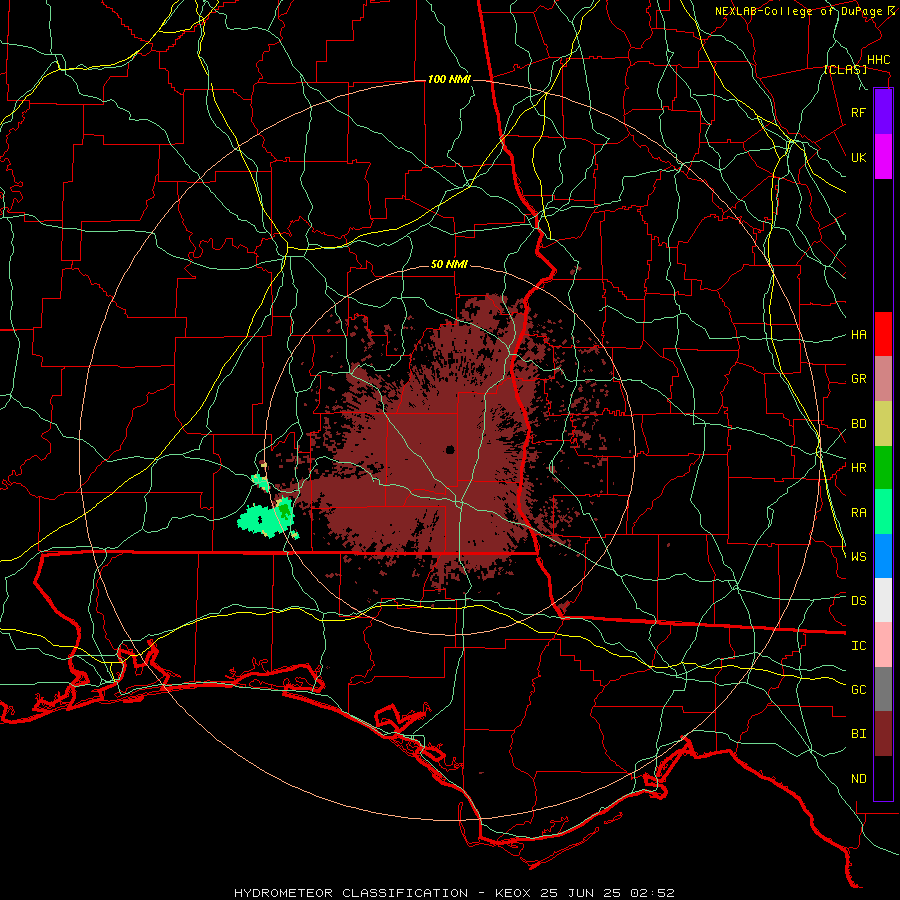The height and width of the screenshot is (900, 900).
Task: Click the BD legend label
Action: (858, 424)
